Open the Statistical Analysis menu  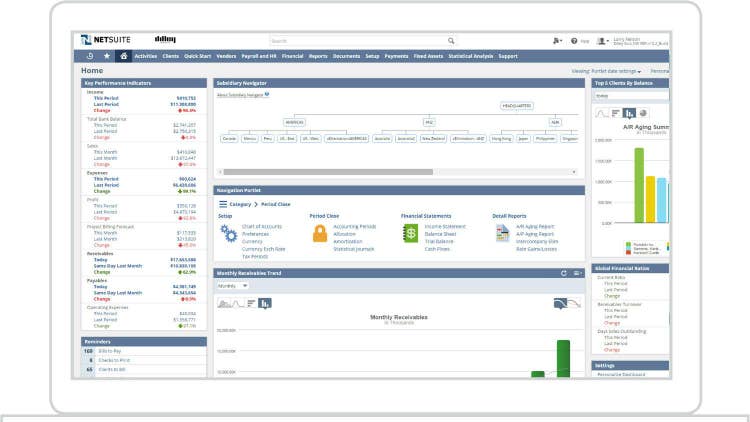[x=471, y=56]
